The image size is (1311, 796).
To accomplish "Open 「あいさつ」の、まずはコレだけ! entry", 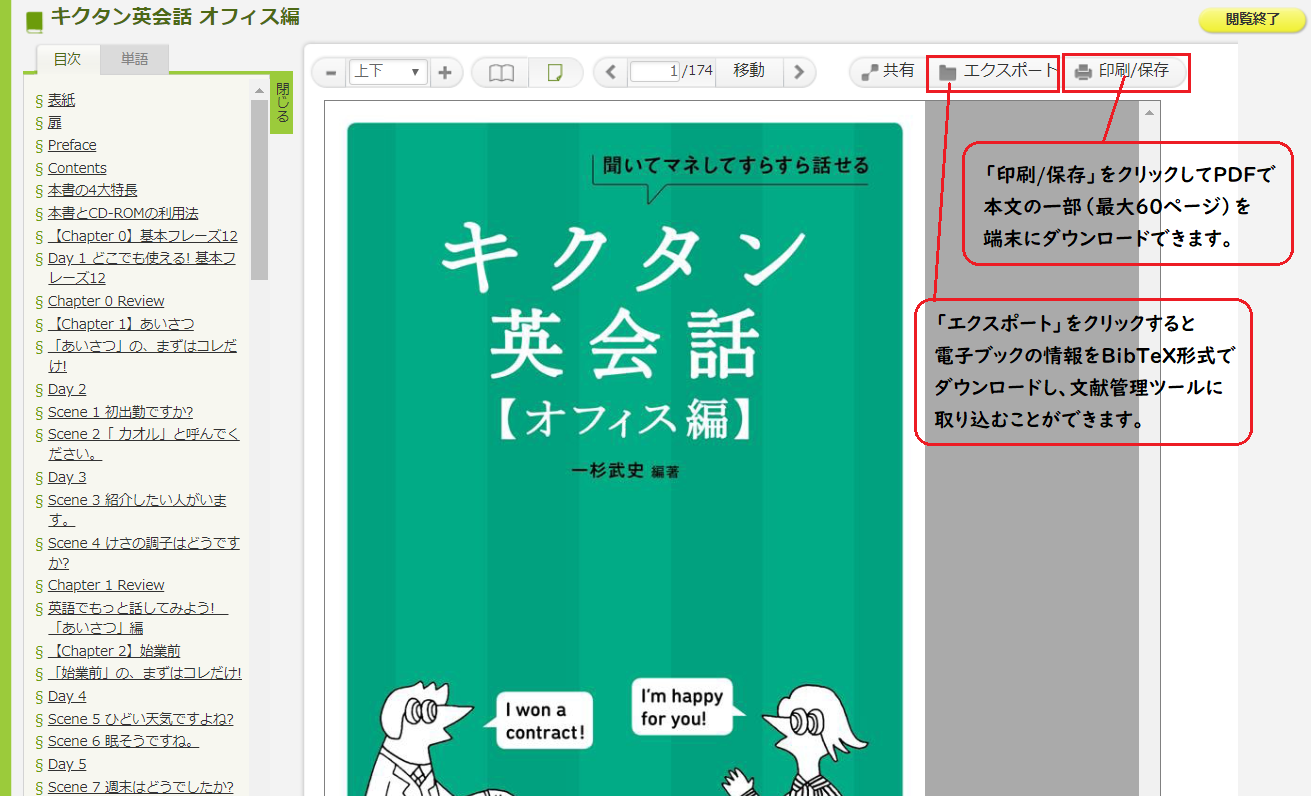I will (x=143, y=356).
